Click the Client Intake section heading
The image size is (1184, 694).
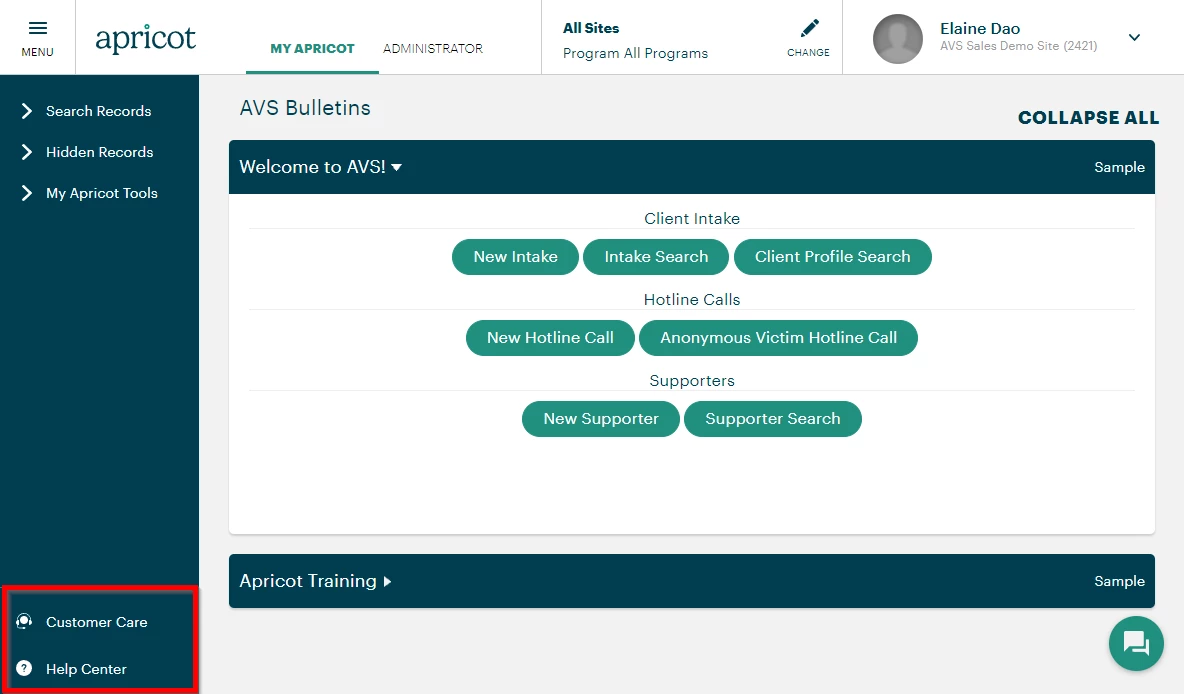(x=692, y=219)
